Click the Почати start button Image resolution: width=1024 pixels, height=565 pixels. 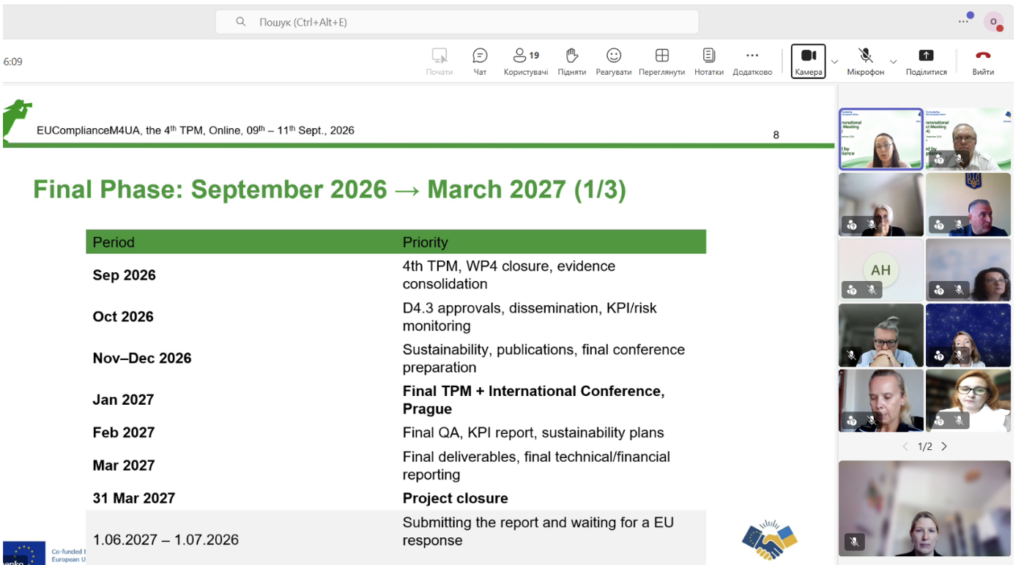tap(439, 61)
